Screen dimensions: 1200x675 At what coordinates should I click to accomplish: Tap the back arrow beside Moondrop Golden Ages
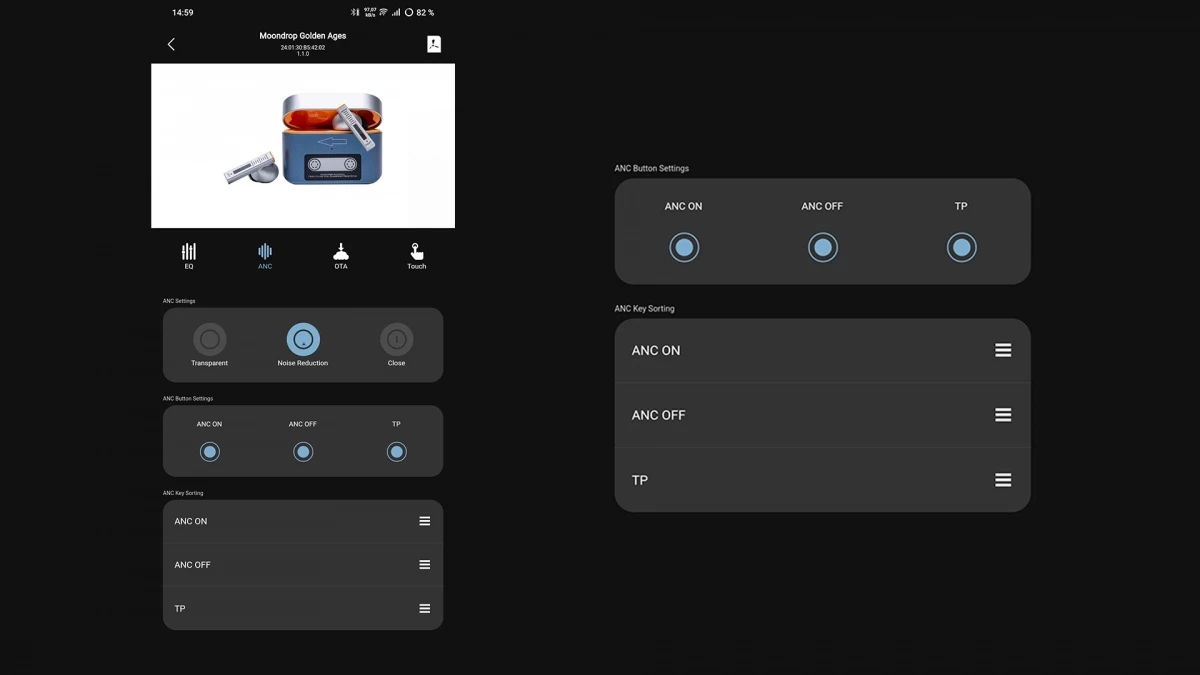coord(171,44)
